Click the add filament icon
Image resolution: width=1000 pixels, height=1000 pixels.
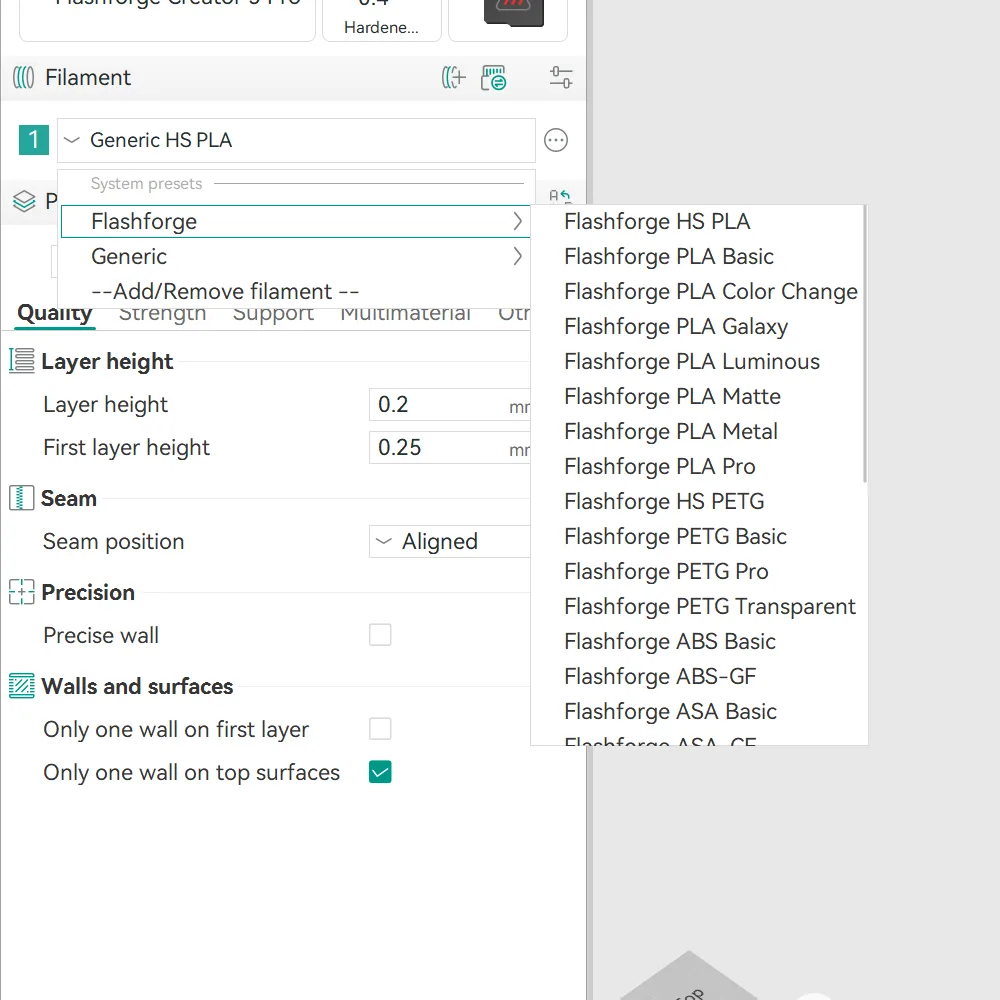coord(453,77)
